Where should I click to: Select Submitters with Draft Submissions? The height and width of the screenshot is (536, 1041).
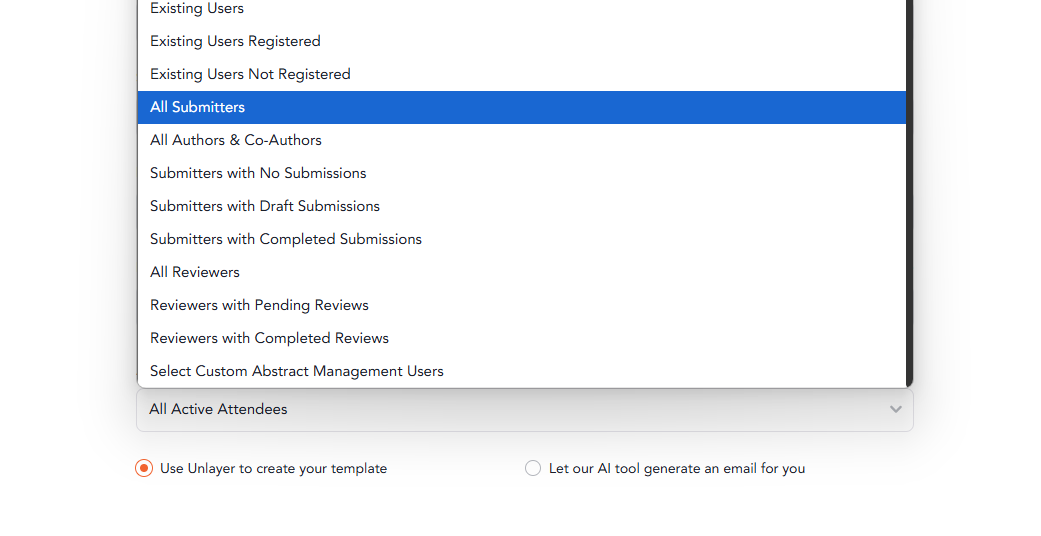(521, 207)
